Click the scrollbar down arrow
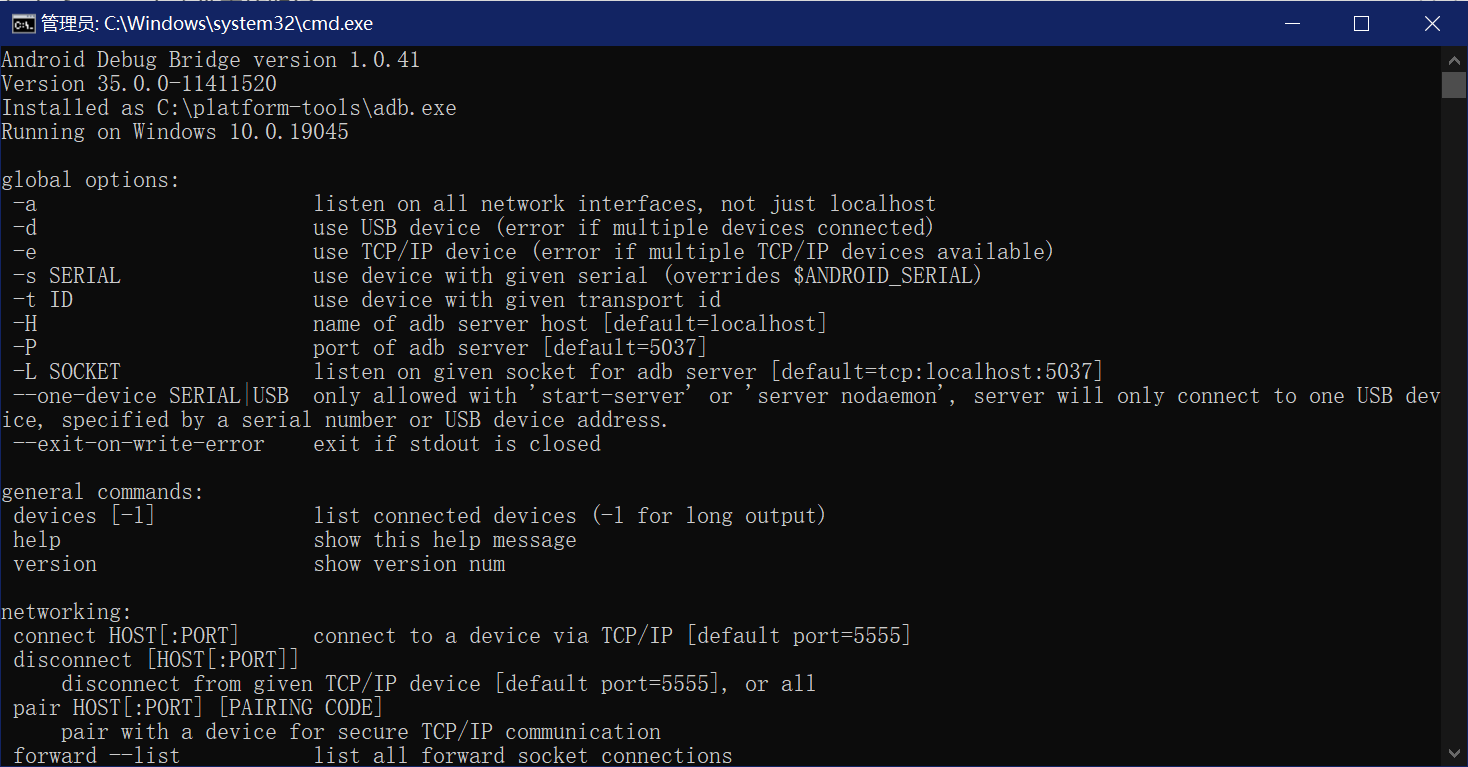Screen dimensions: 1468x767 (1454, 753)
